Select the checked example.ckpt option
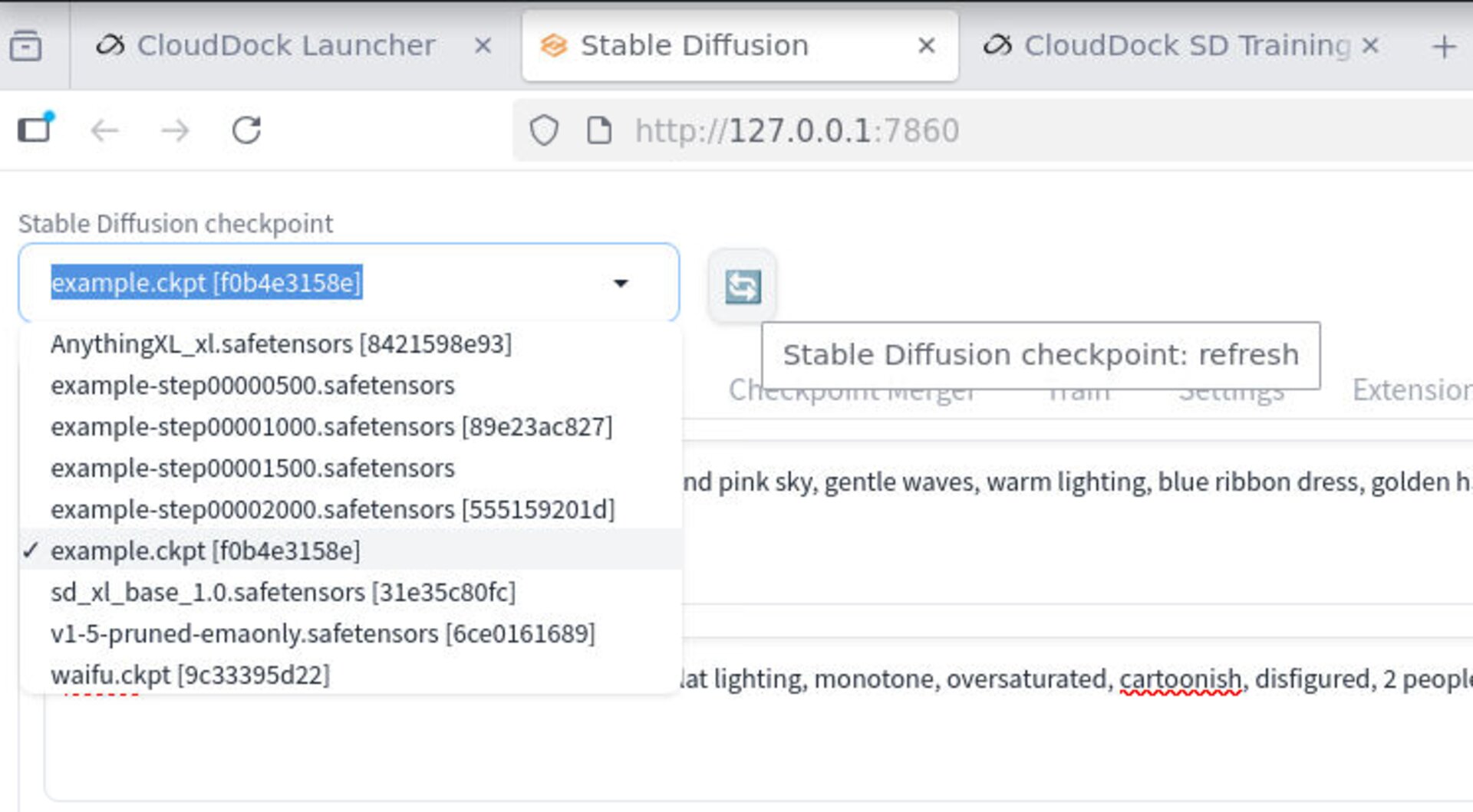Screen dimensions: 1473x812 click(205, 551)
